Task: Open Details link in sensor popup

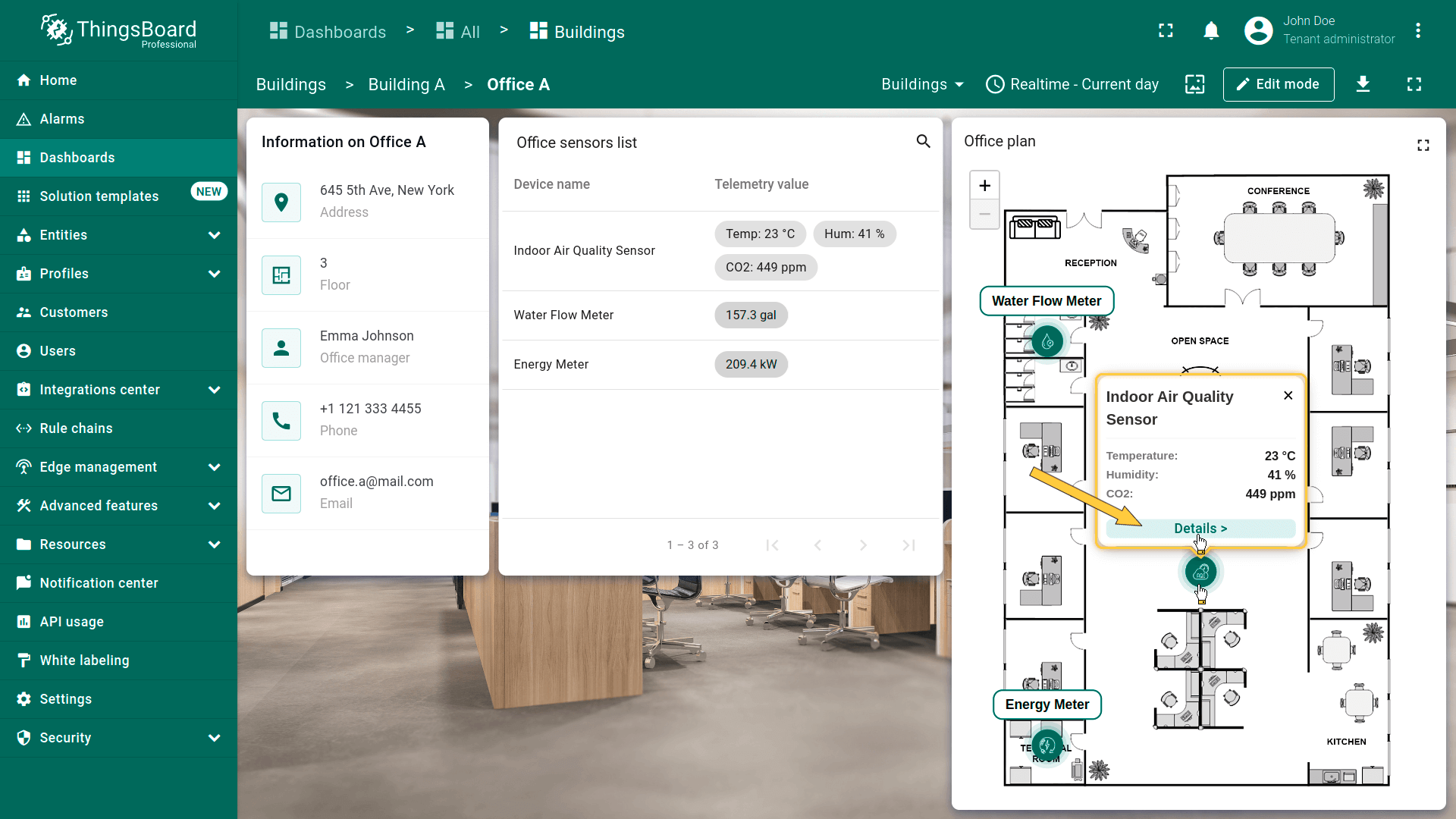Action: click(x=1200, y=529)
